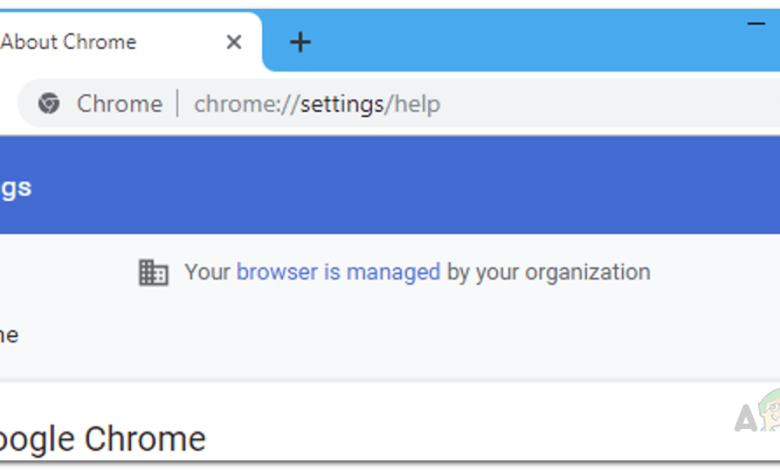The image size is (780, 470).
Task: Click the partially visible text at left edge
Action: [x=9, y=335]
